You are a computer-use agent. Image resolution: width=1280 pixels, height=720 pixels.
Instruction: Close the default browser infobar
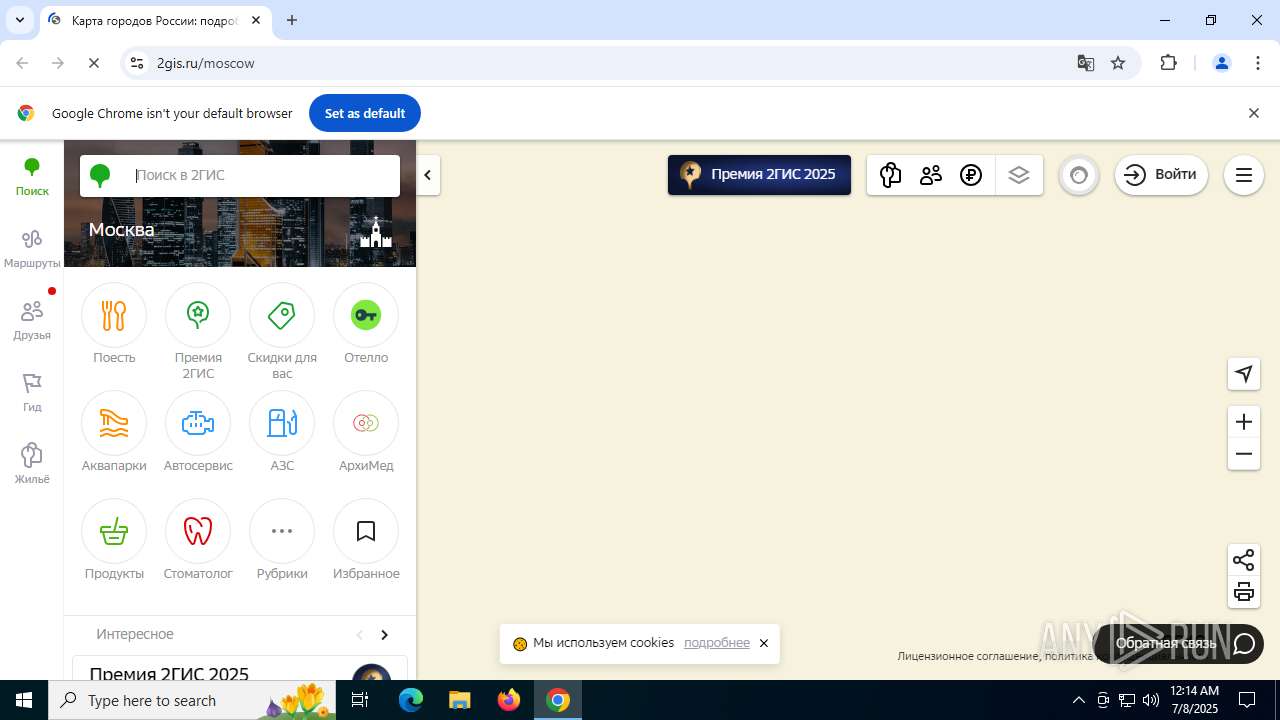(1254, 113)
